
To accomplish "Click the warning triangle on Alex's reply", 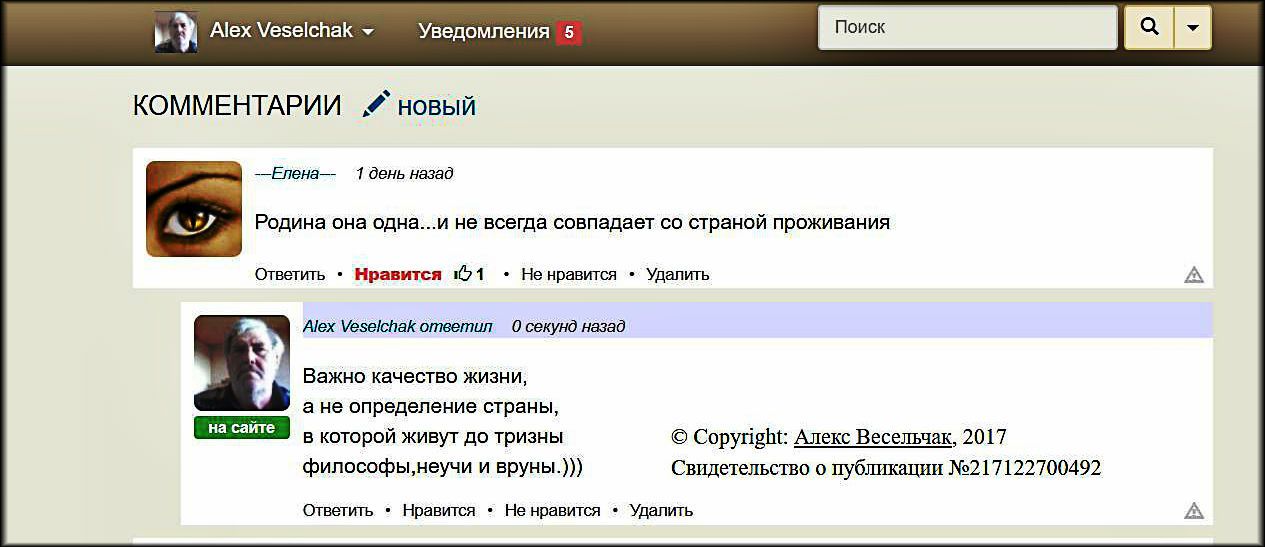I will click(x=1194, y=511).
